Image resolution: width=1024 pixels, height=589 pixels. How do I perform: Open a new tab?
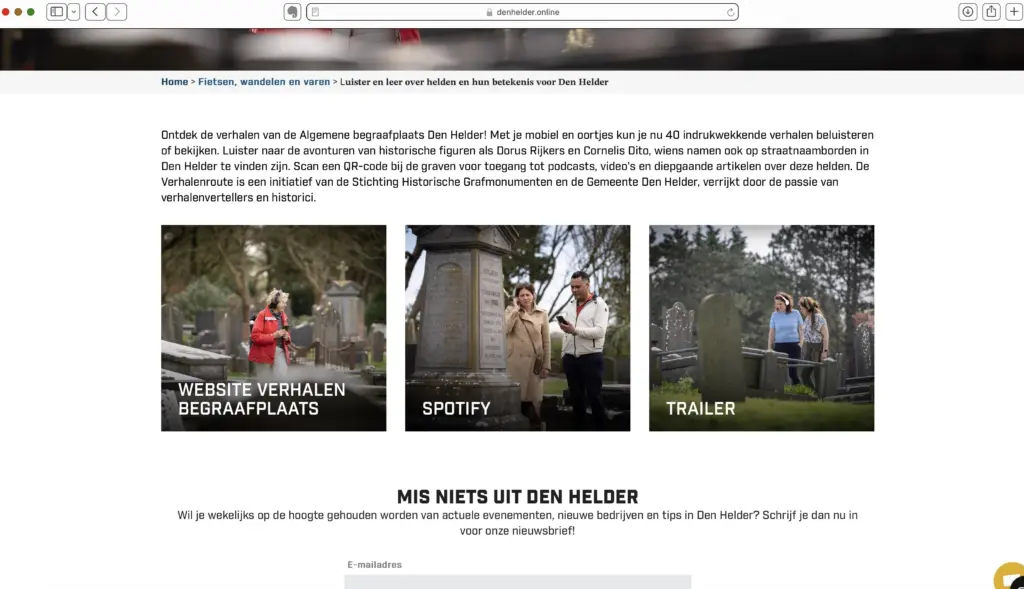[1013, 12]
